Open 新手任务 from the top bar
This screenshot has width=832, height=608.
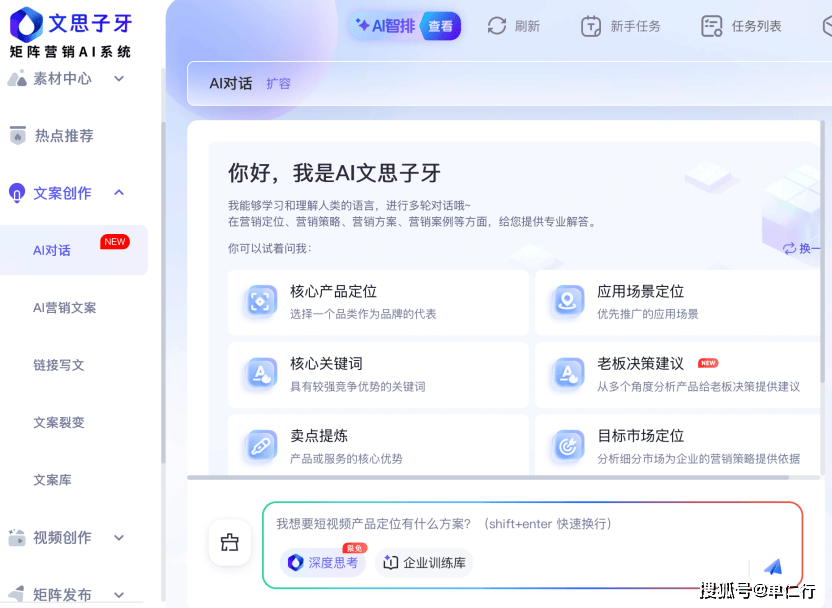(620, 26)
